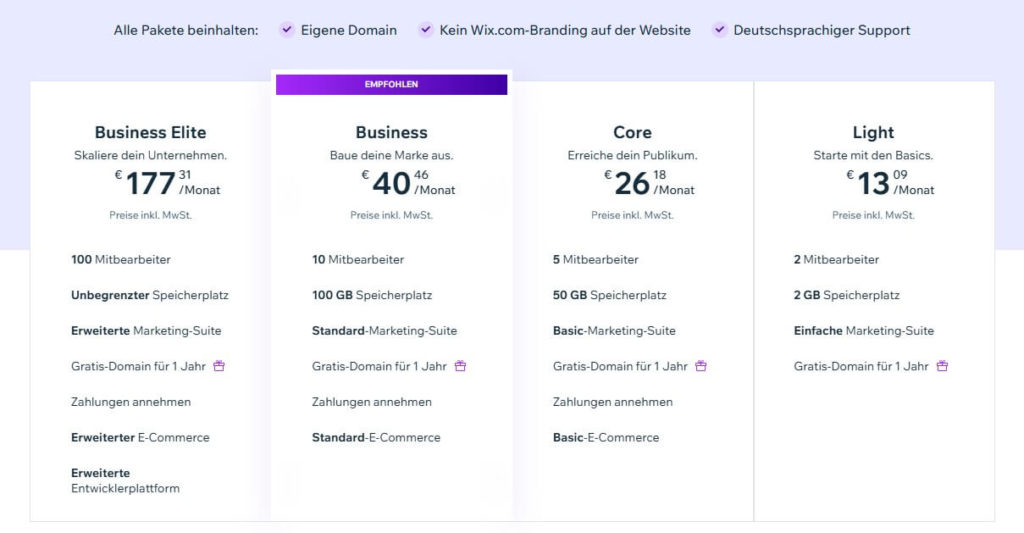The width and height of the screenshot is (1024, 533).
Task: Click the Empfohlen purple banner
Action: point(391,85)
